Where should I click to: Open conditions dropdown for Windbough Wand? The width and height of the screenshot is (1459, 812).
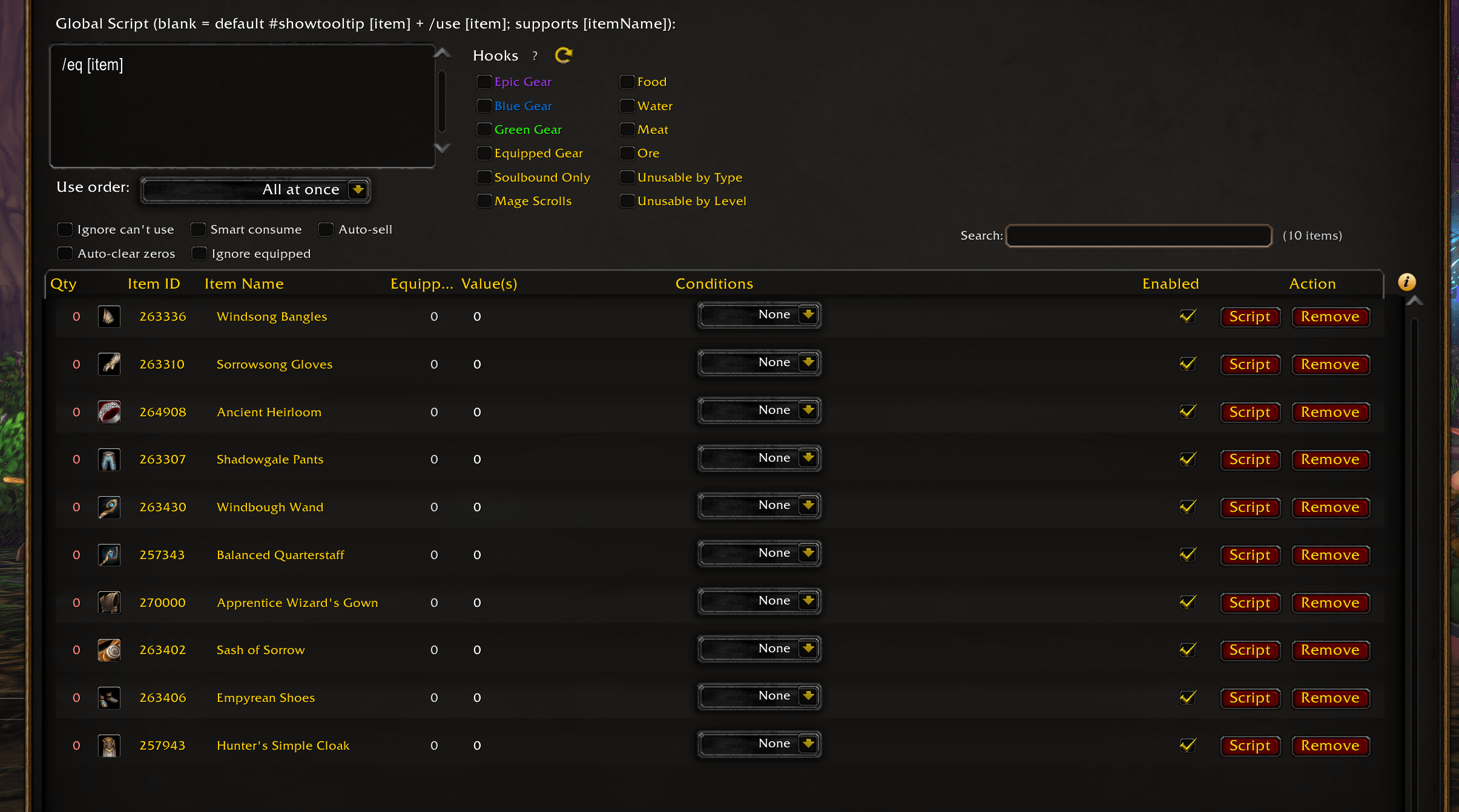coord(759,505)
